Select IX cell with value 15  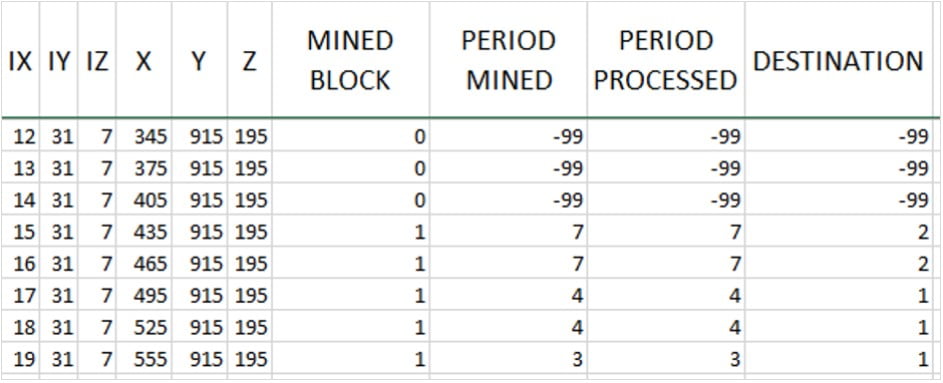coord(20,232)
